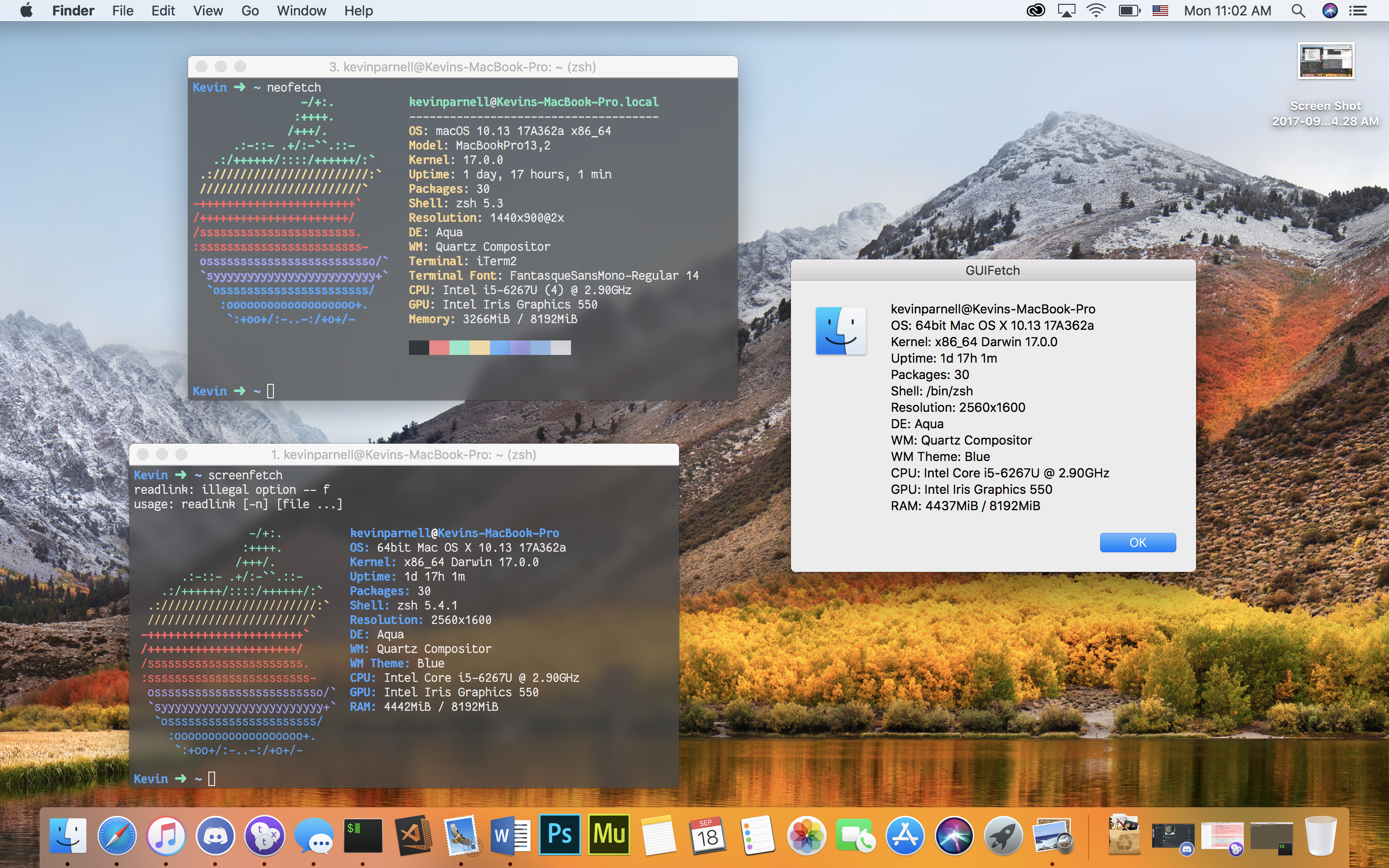Click the menu bar clock Mon 11:02 AM
1389x868 pixels.
pyautogui.click(x=1227, y=10)
